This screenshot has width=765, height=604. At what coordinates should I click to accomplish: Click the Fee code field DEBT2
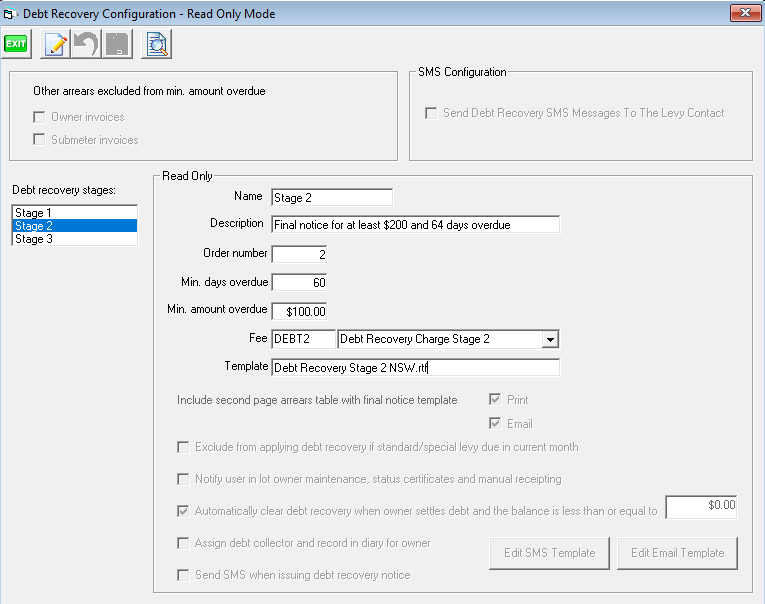tap(303, 339)
